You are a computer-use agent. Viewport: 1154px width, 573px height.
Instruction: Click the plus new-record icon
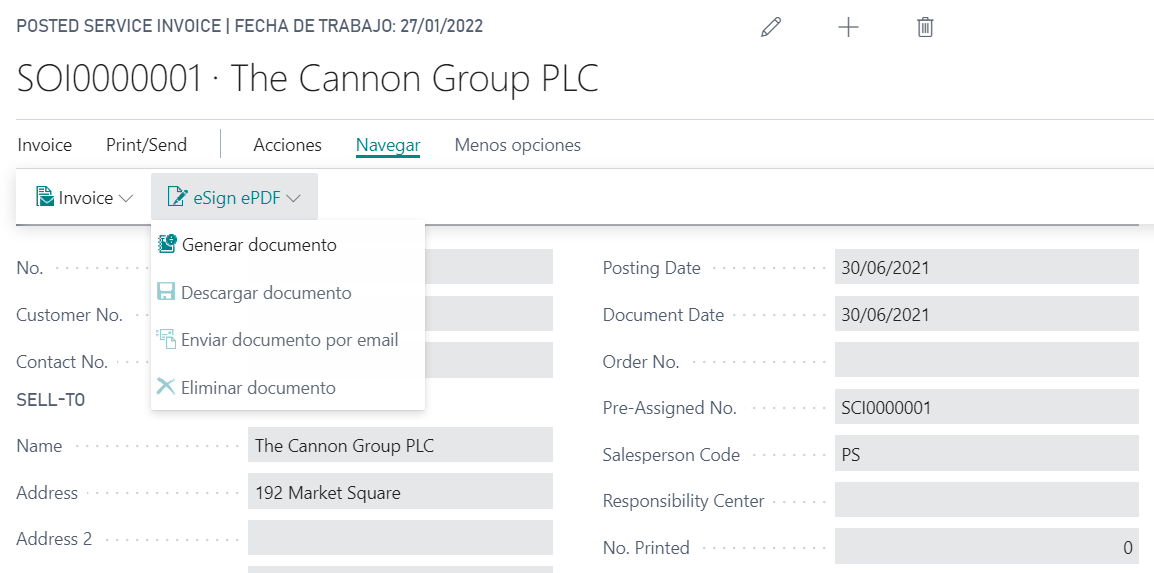click(848, 28)
